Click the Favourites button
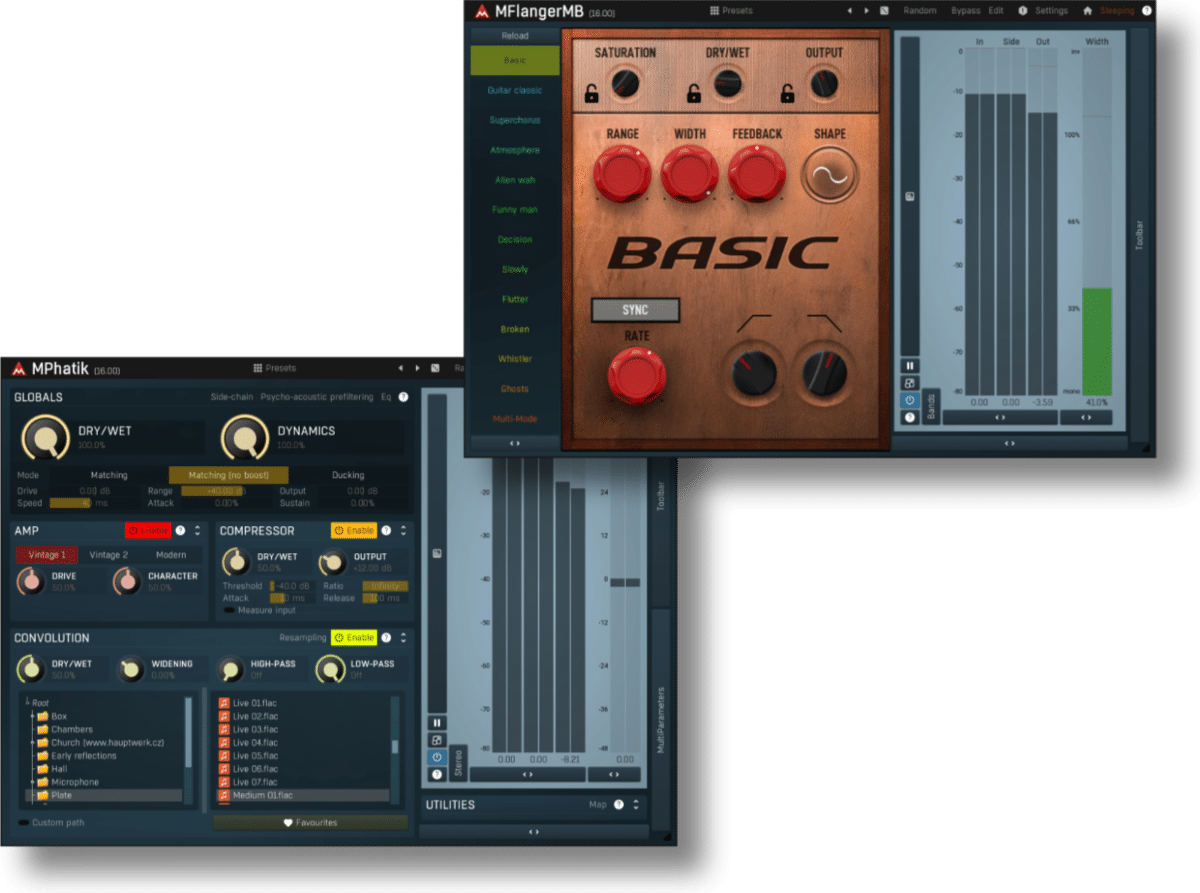Screen dimensions: 1200x893 tap(310, 823)
